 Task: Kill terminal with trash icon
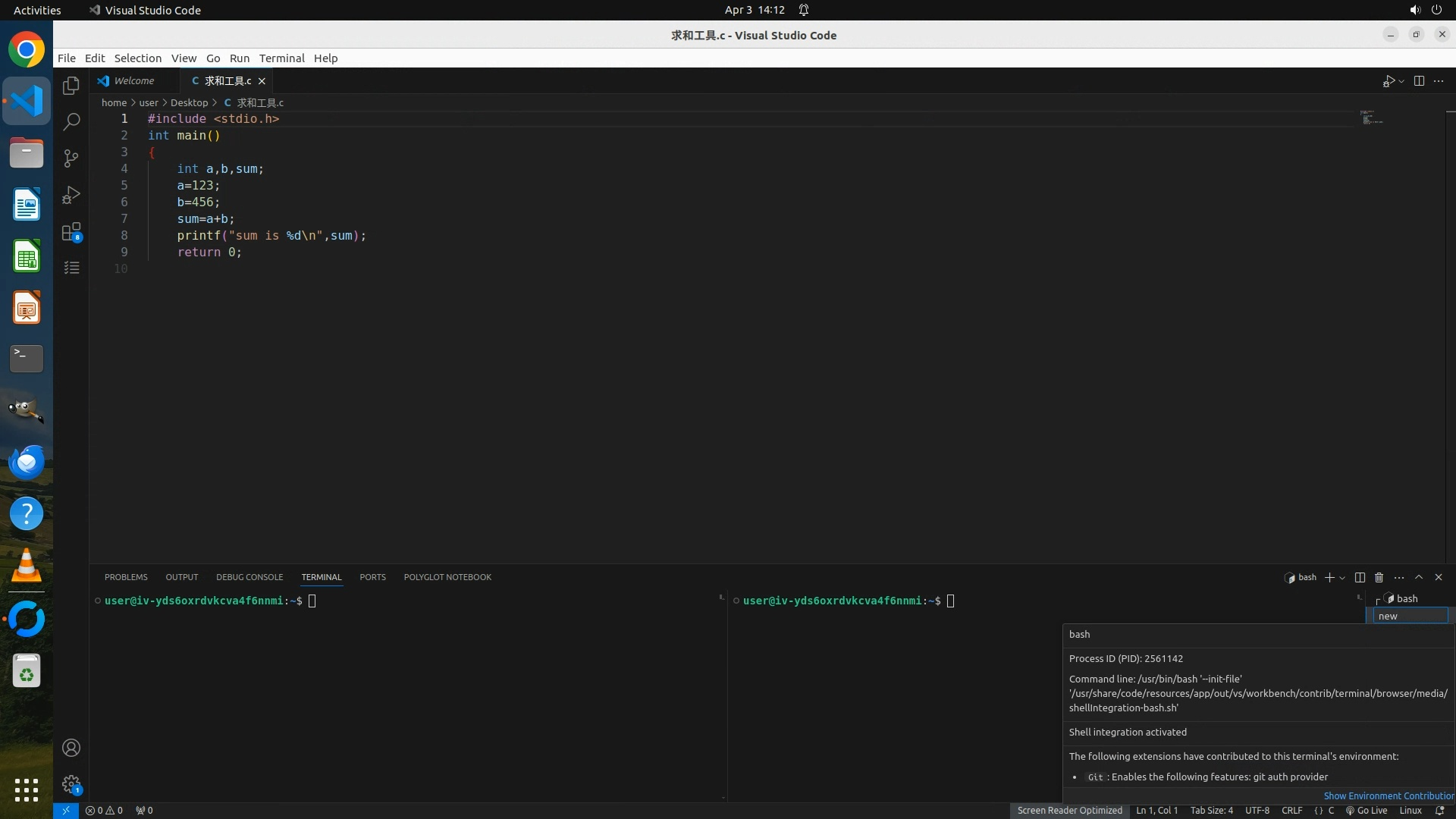[x=1379, y=578]
